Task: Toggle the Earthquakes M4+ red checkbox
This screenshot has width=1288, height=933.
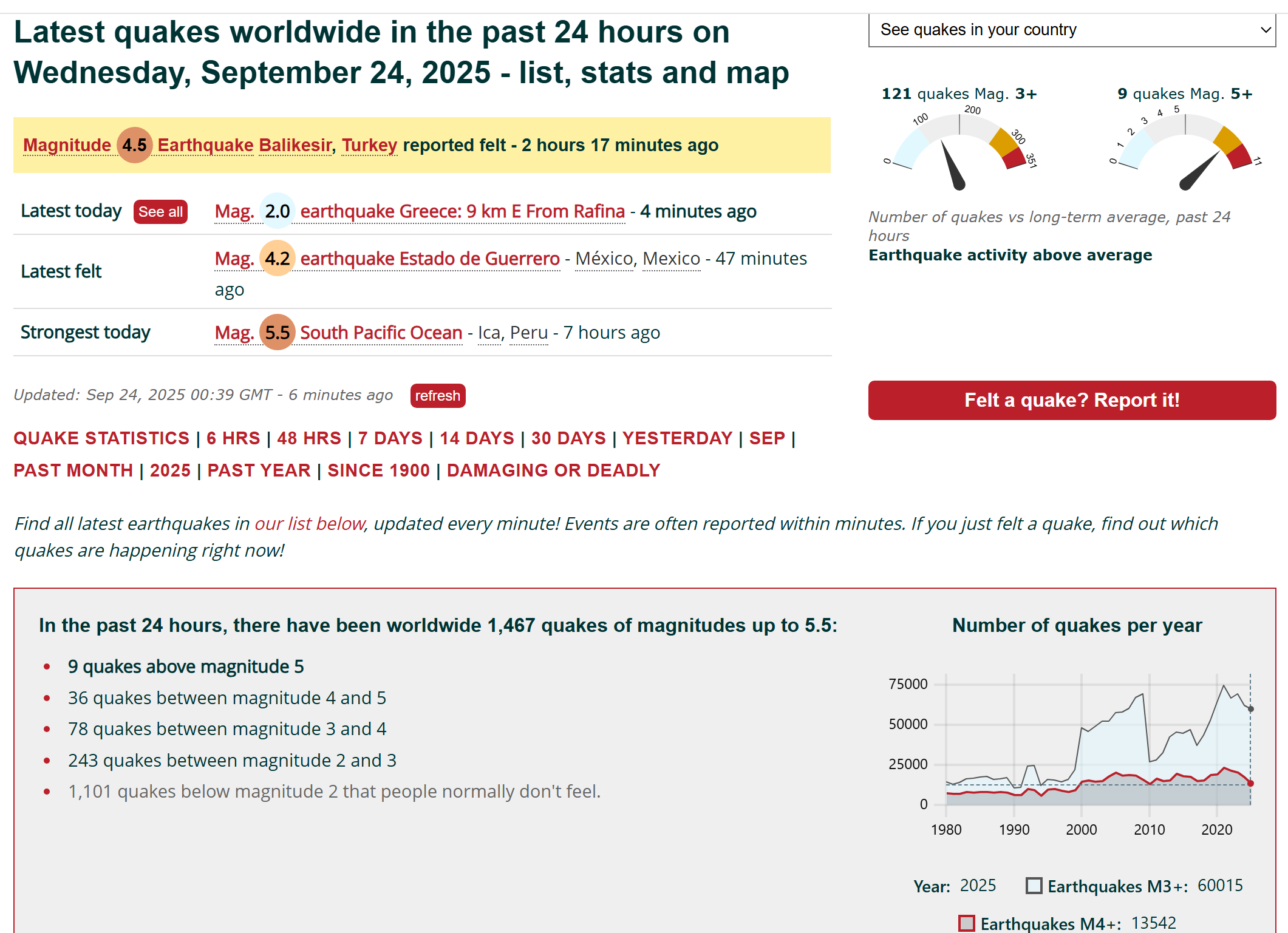Action: 966,923
